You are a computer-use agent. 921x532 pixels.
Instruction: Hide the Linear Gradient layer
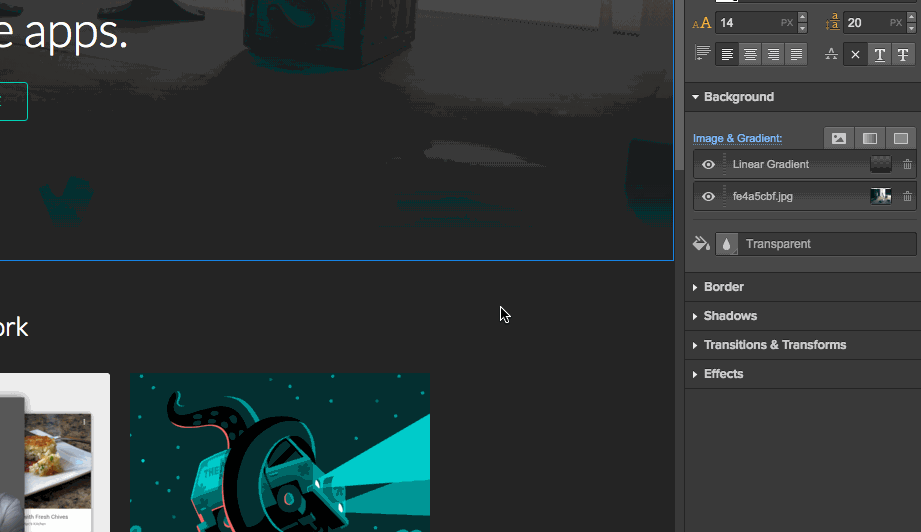(x=708, y=165)
